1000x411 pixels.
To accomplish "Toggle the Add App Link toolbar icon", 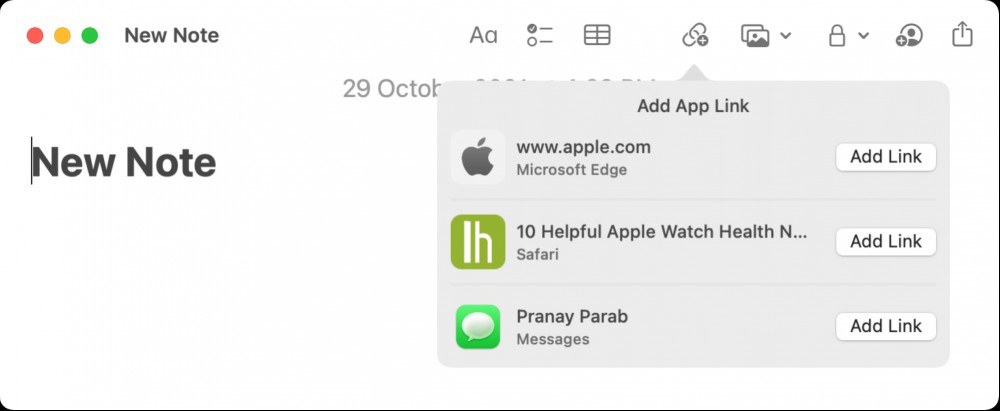I will pyautogui.click(x=695, y=35).
